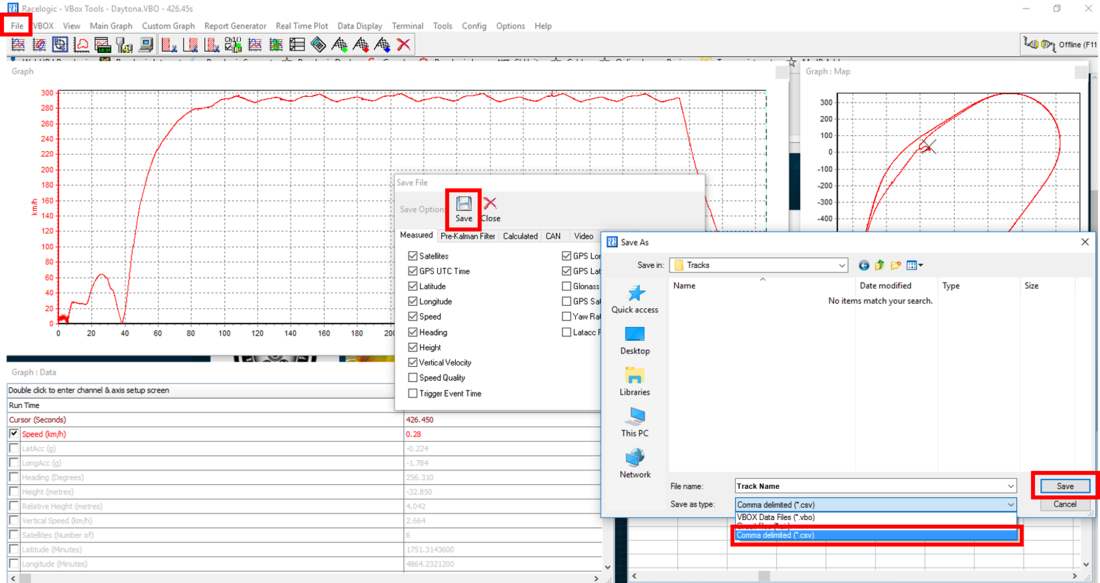Click the Graph Data horizontal scrollbar right arrow
This screenshot has width=1100, height=583.
click(x=596, y=578)
